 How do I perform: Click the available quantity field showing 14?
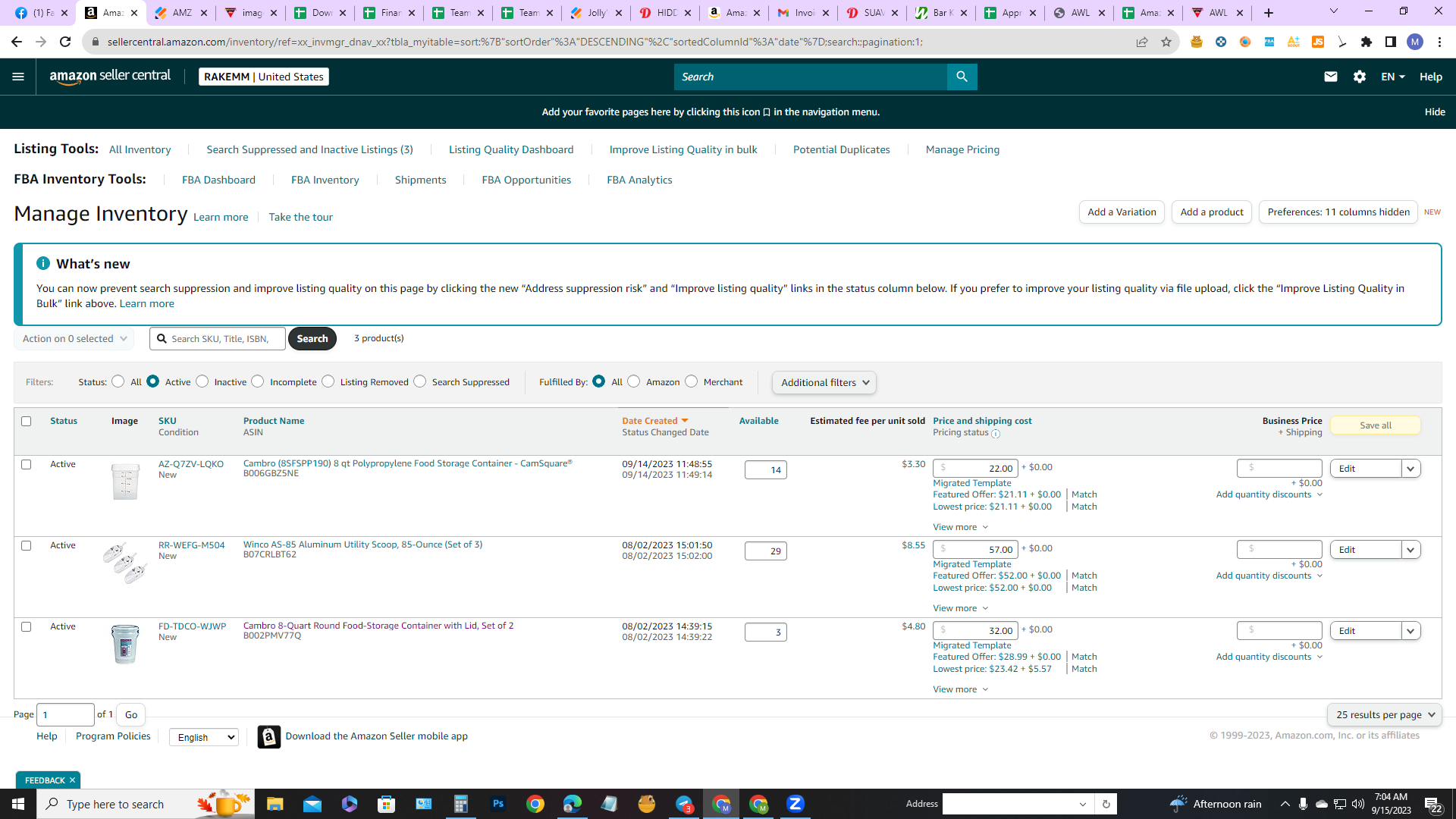(x=766, y=470)
